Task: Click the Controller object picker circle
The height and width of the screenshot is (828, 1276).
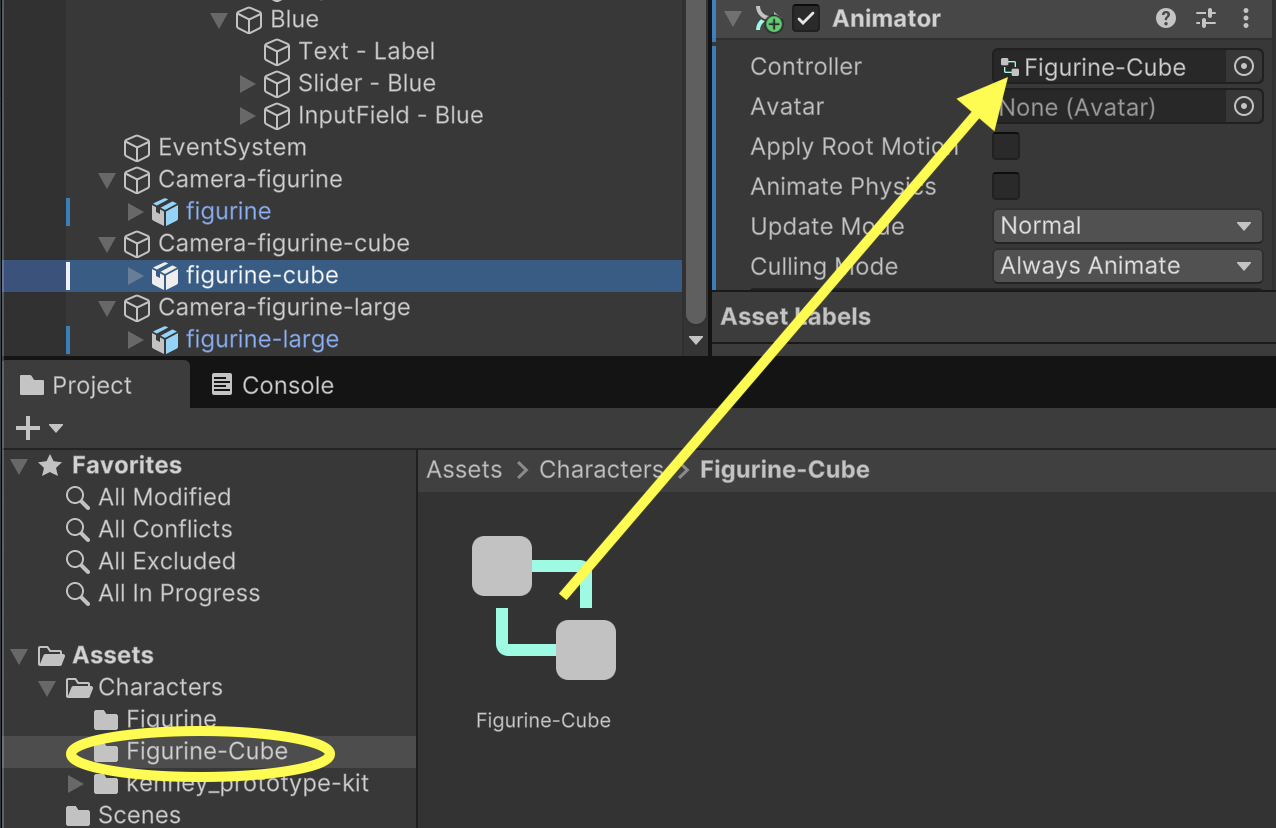Action: click(x=1243, y=67)
